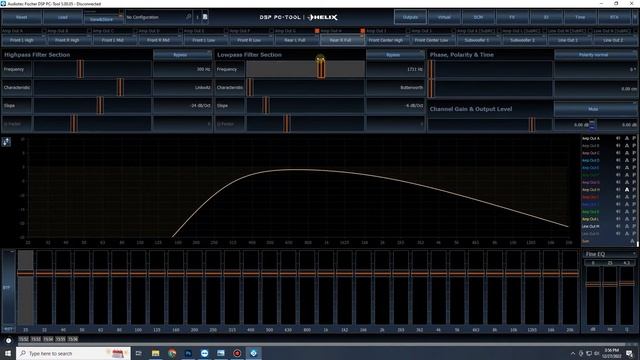Click the 'P' icon in the Line Out M row
Viewport: 640px width, 360px height.
(x=634, y=227)
